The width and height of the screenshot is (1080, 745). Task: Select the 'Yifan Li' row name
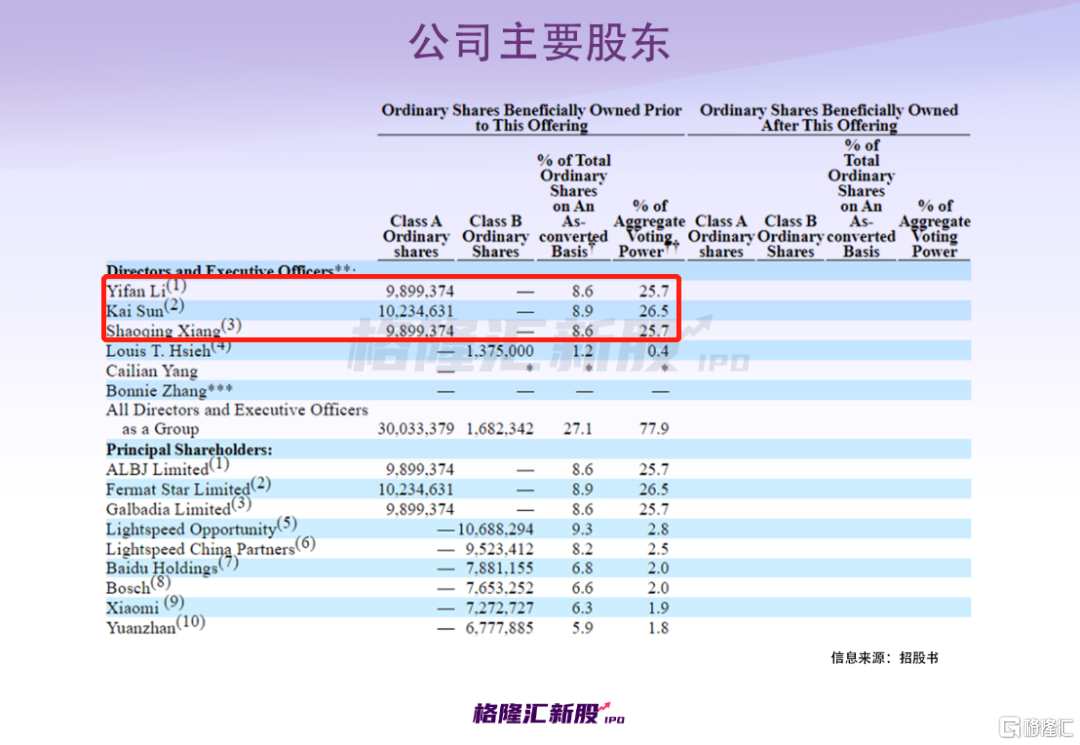(x=146, y=290)
